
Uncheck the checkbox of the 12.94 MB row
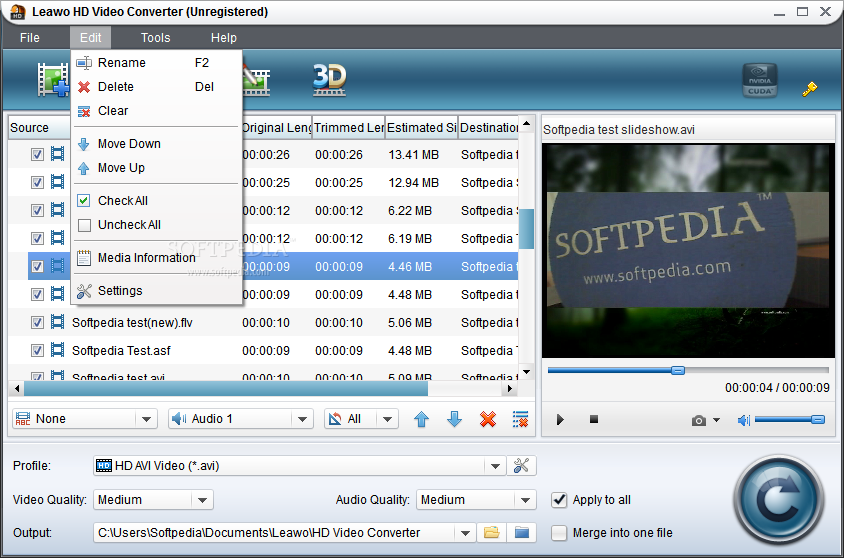pos(37,183)
